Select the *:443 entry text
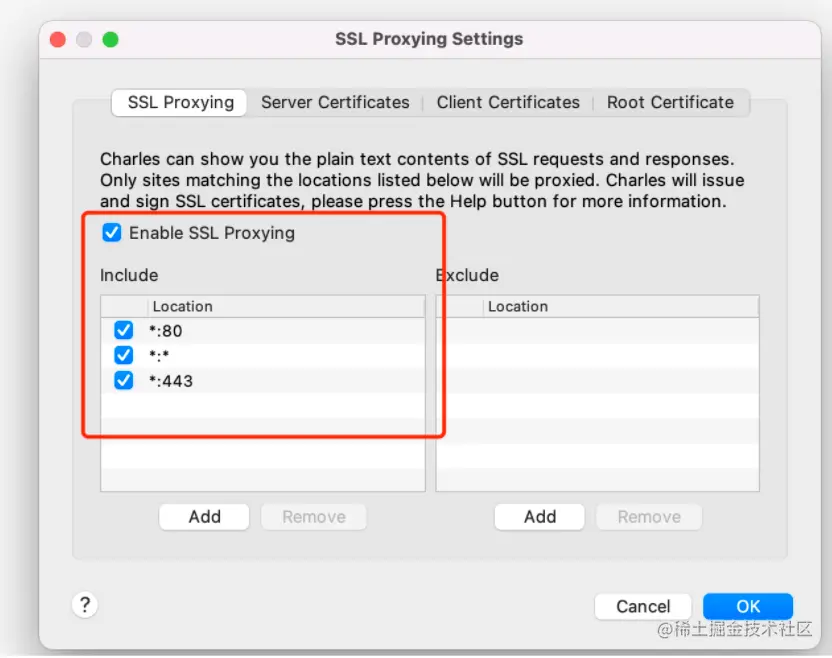The image size is (832, 658). pos(171,381)
